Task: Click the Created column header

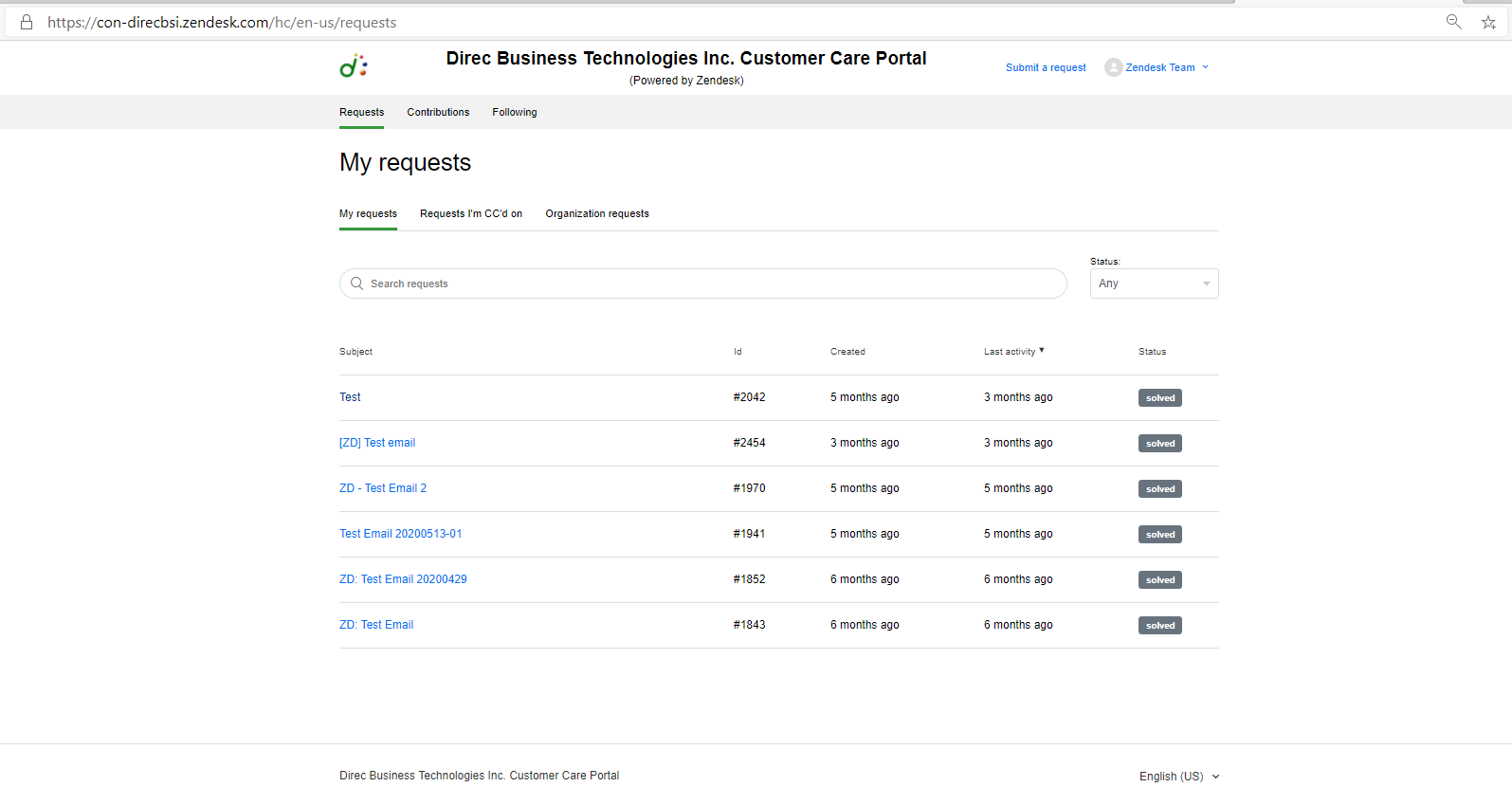Action: tap(847, 352)
